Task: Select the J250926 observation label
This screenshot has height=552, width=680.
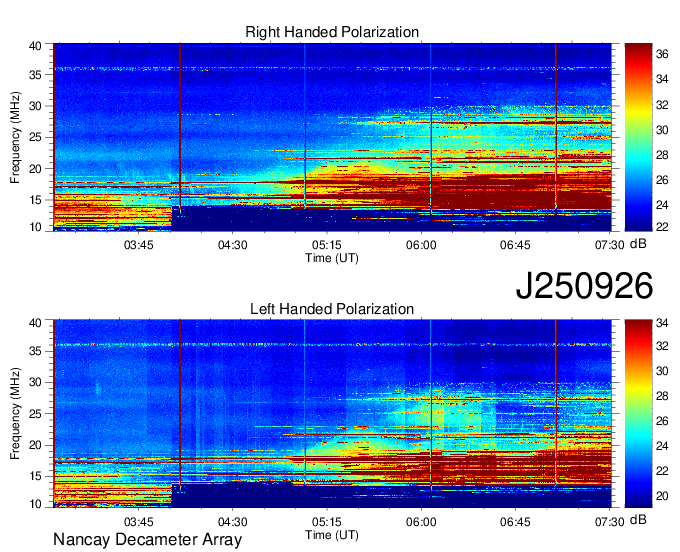Action: click(x=584, y=286)
